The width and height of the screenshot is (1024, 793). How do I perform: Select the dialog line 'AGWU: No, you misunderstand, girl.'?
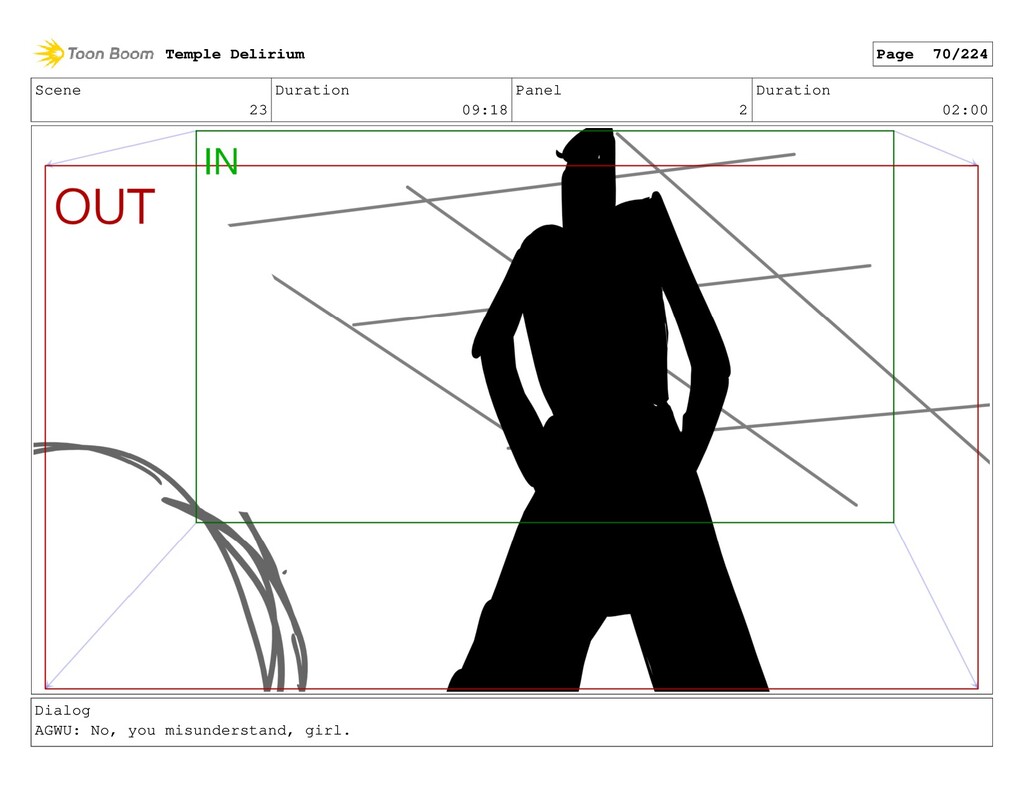[x=193, y=730]
